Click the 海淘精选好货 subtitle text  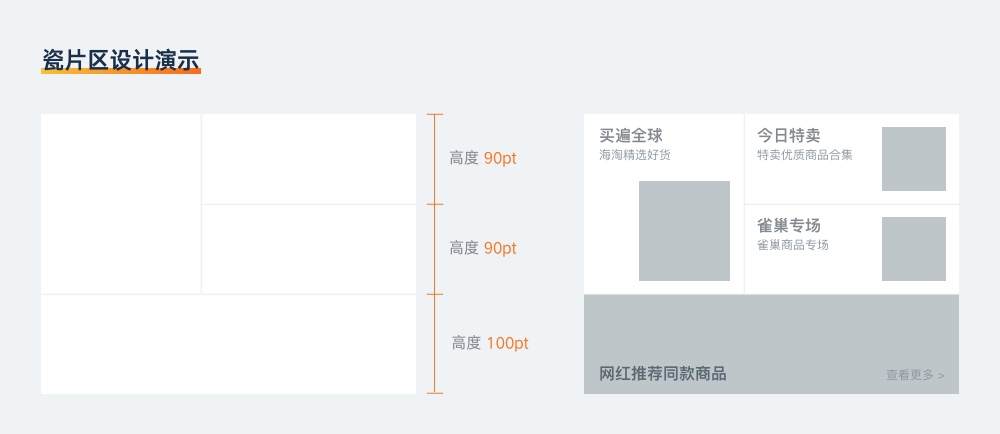(635, 155)
